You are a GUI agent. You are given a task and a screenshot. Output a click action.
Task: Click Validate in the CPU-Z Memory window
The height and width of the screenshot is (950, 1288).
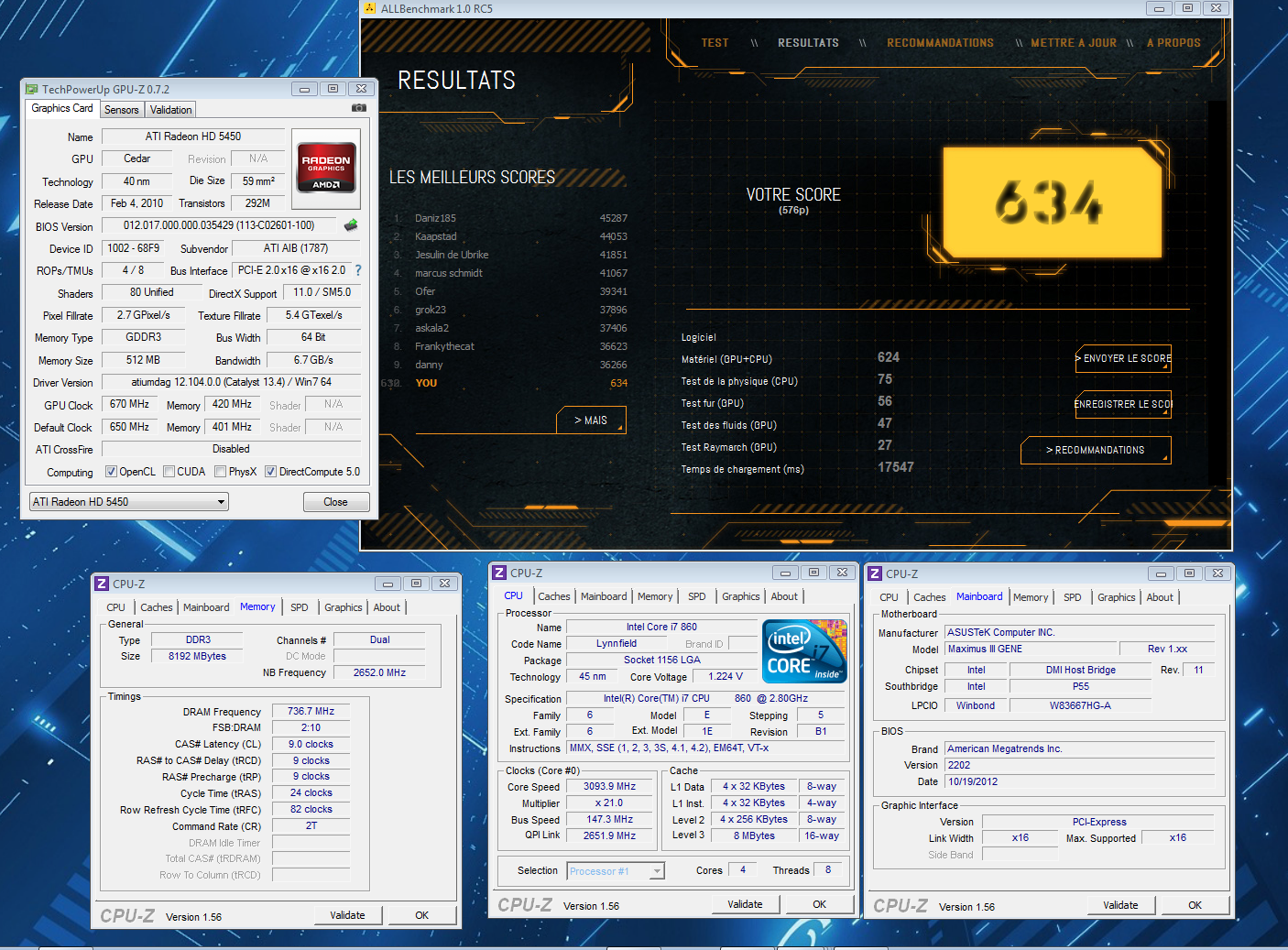347,915
